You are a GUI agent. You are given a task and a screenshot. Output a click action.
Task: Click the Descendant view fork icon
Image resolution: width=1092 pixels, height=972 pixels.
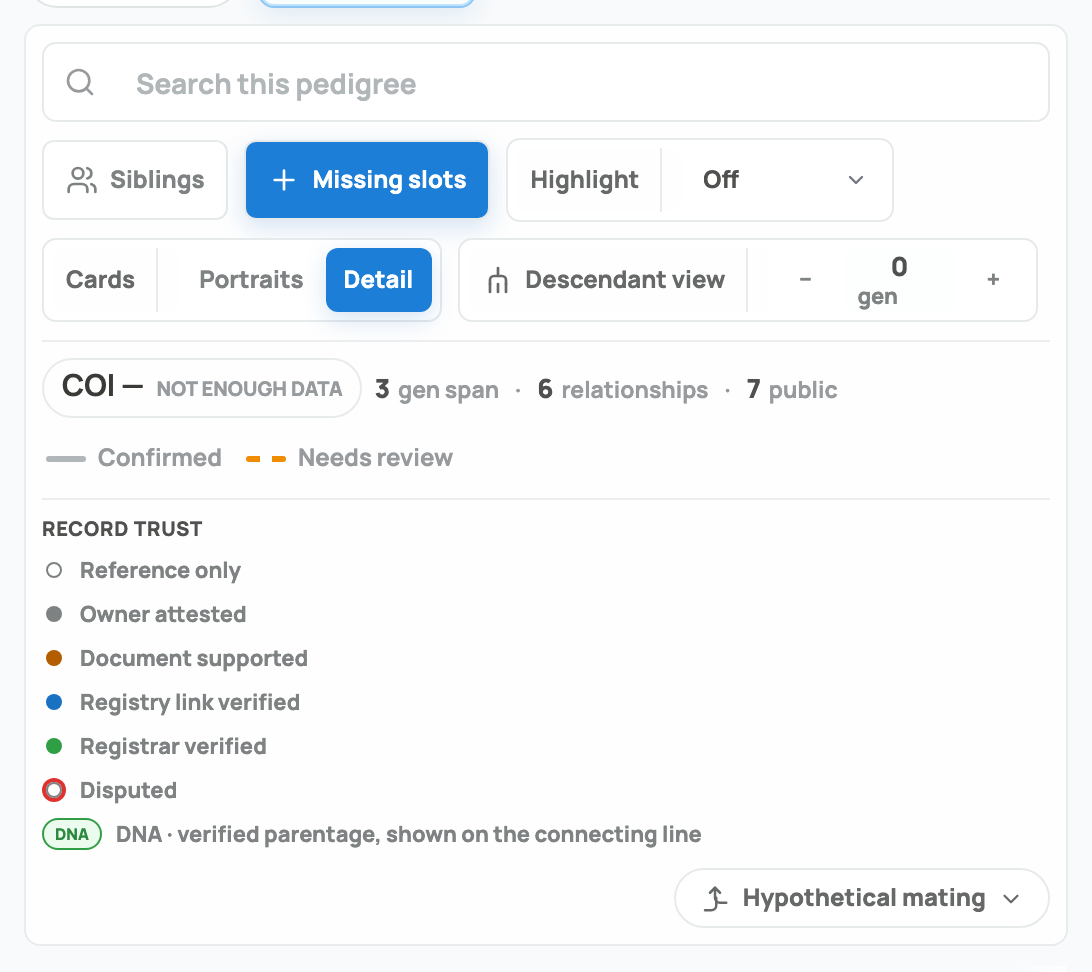coord(498,281)
